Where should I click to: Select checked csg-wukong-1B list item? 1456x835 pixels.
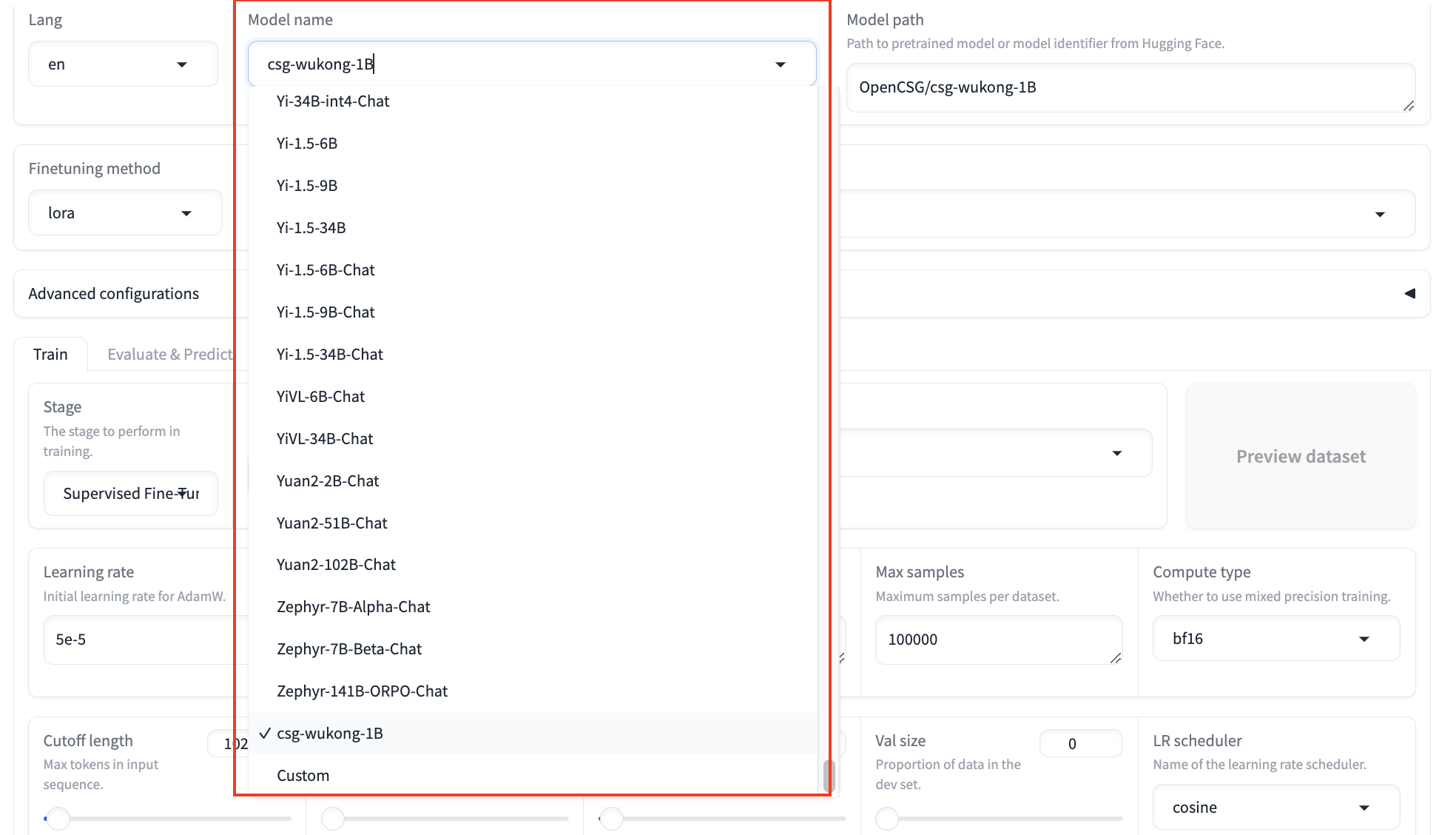click(329, 734)
